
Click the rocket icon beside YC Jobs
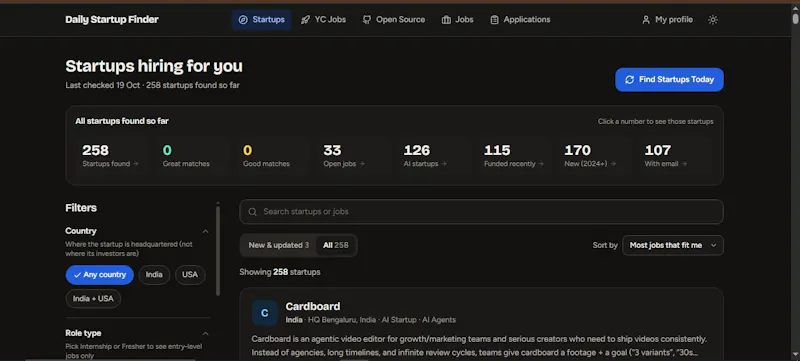click(x=305, y=20)
